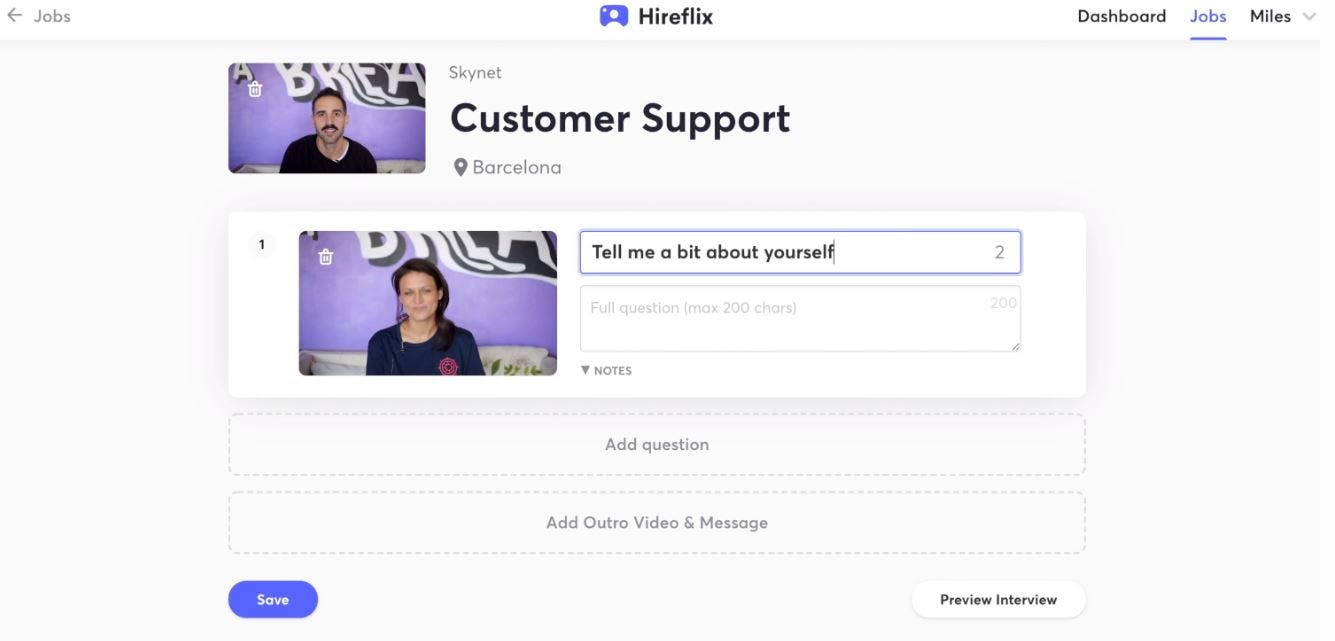
Task: Click the question number 1 badge
Action: tap(262, 244)
